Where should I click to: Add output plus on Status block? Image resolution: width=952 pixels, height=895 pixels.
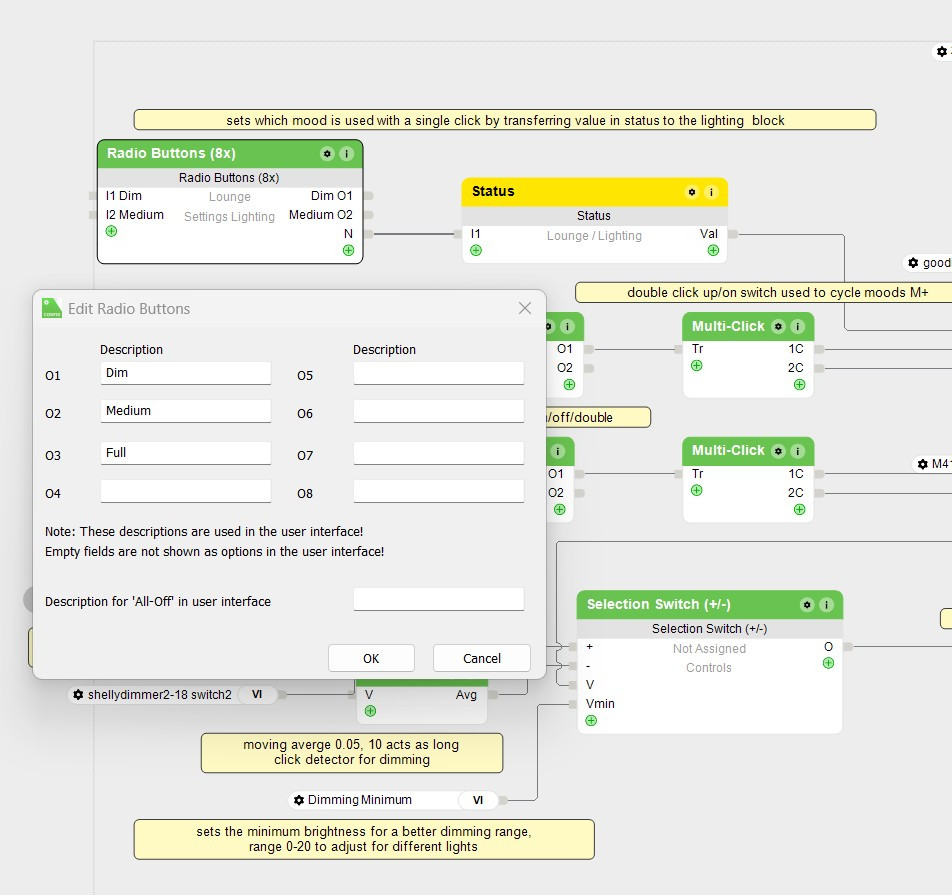coord(713,250)
